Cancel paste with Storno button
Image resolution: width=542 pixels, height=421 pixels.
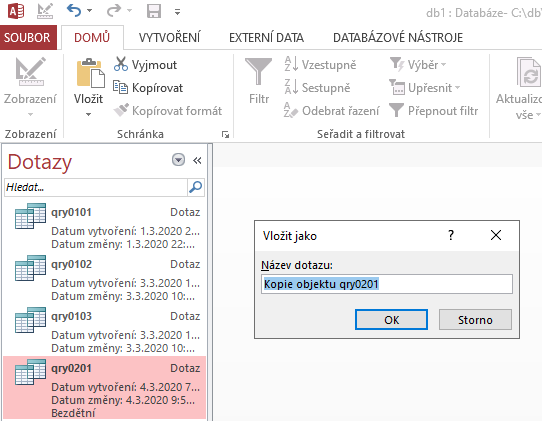coord(475,320)
